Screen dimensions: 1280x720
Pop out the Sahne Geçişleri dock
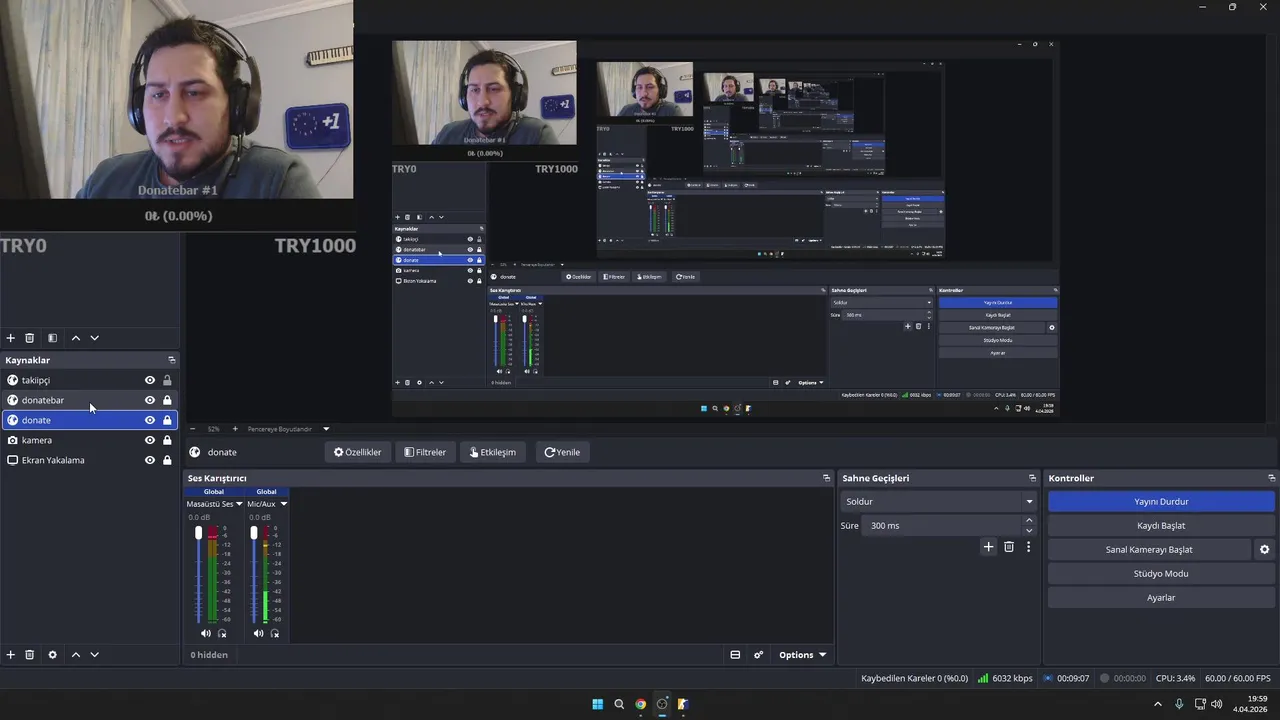(x=1032, y=478)
